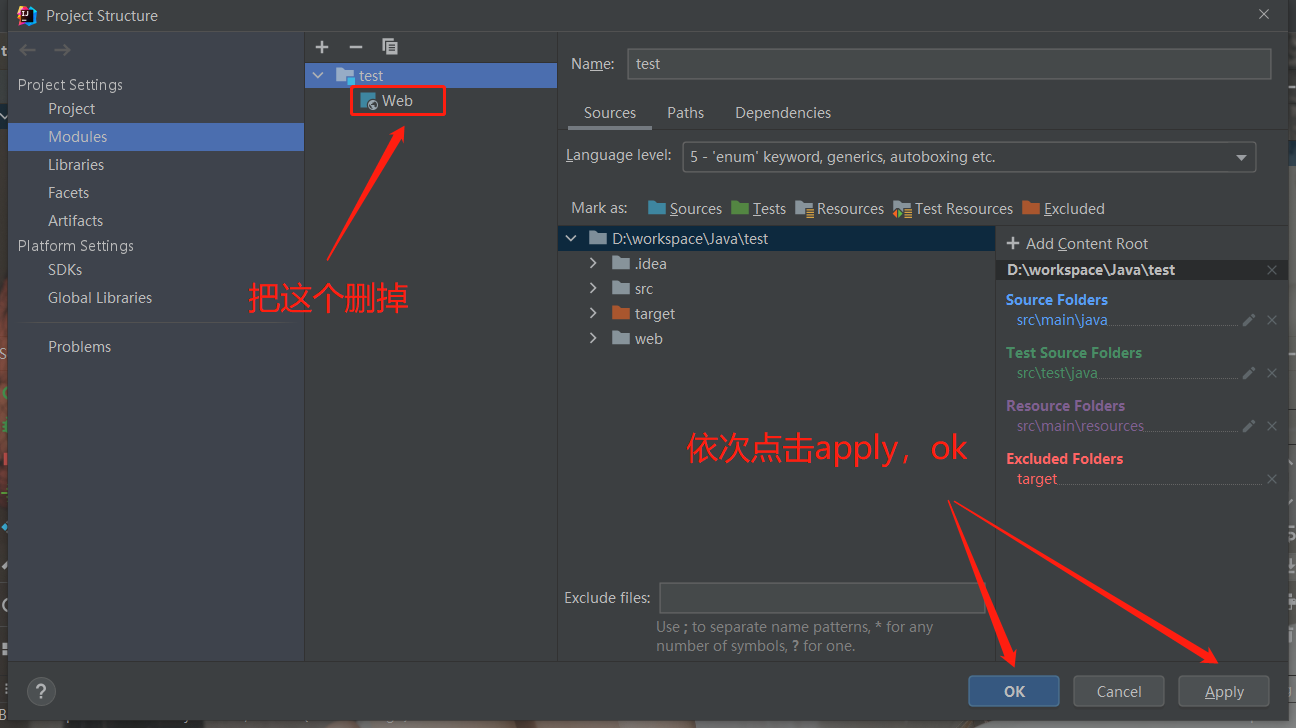Toggle the Test Resources mark
This screenshot has width=1296, height=728.
click(x=953, y=208)
